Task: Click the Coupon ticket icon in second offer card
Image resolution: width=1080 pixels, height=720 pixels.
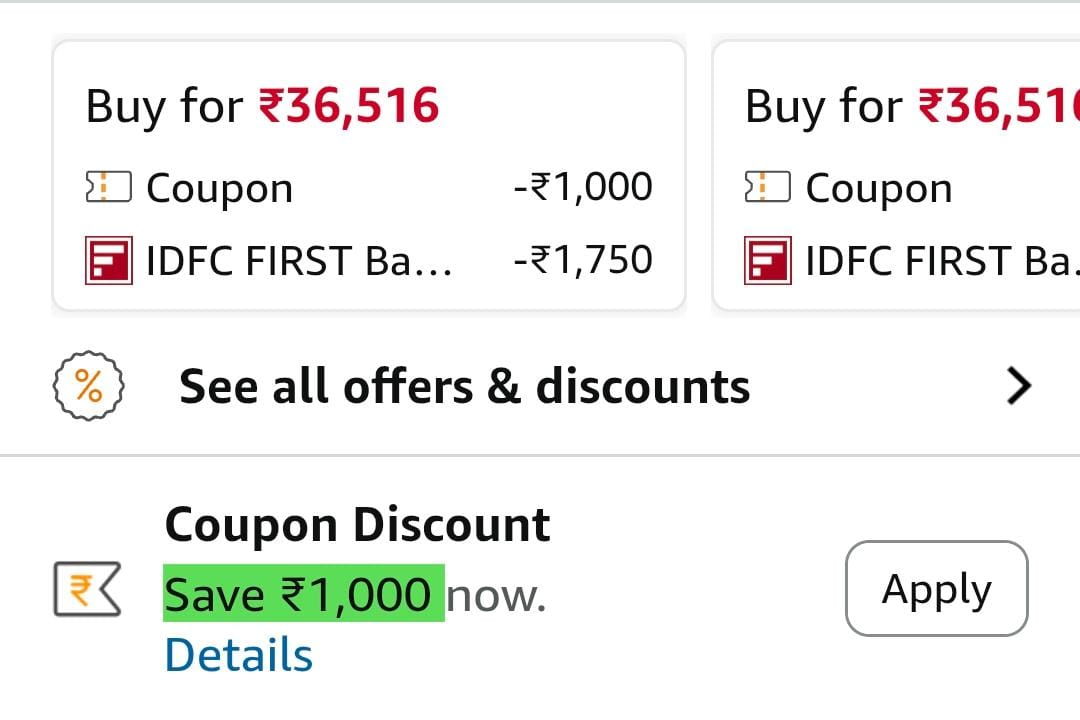Action: pos(767,187)
